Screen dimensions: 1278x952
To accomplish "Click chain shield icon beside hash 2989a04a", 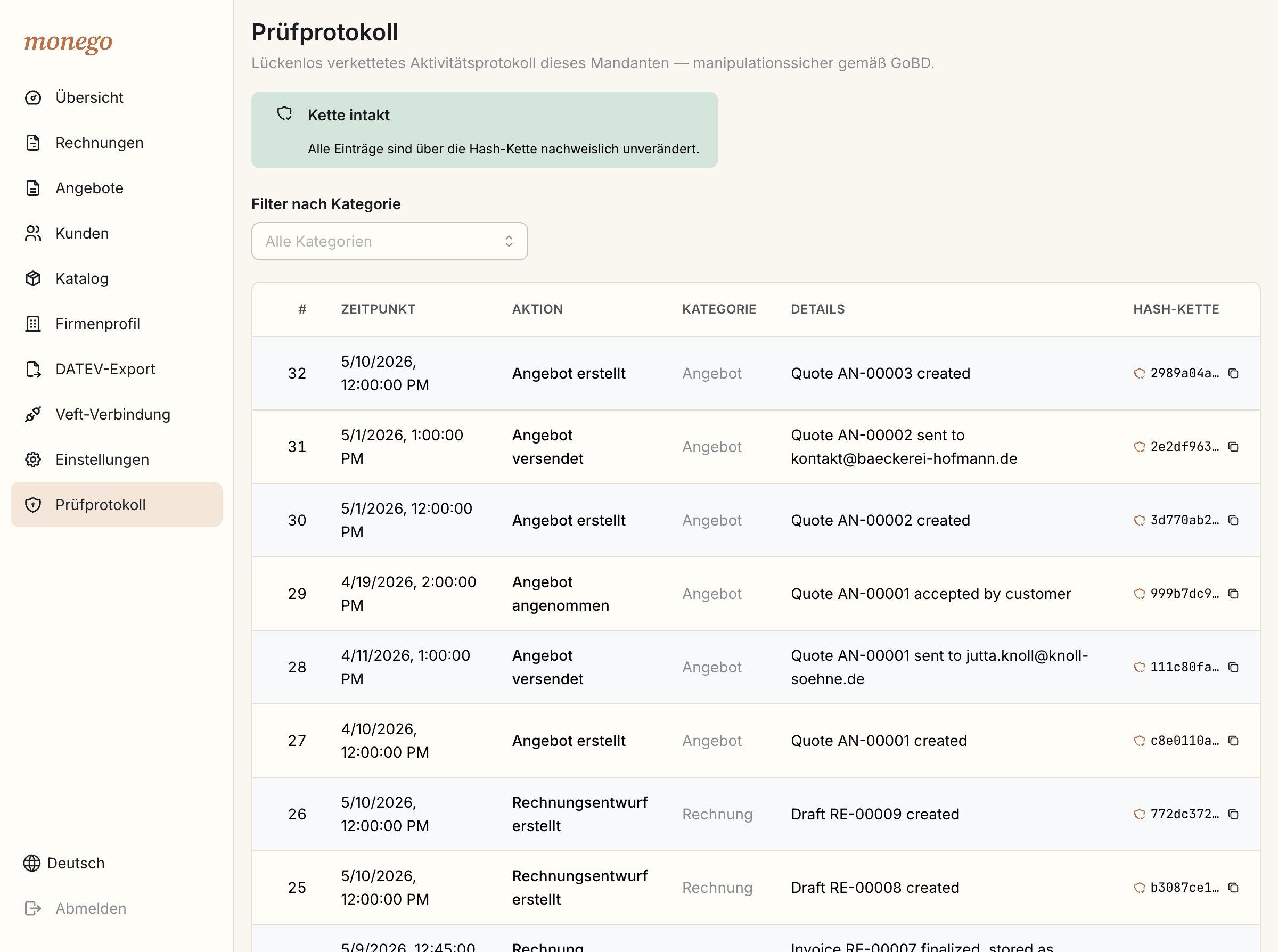I will coord(1139,373).
